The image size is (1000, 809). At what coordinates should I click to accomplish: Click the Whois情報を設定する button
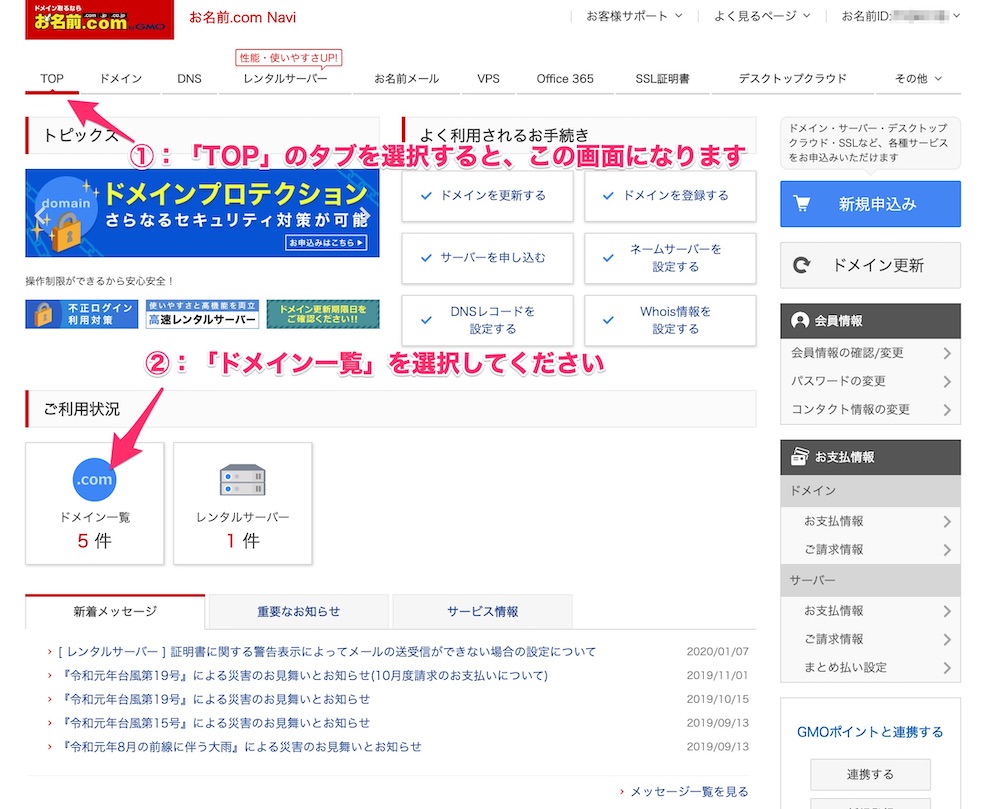[670, 320]
